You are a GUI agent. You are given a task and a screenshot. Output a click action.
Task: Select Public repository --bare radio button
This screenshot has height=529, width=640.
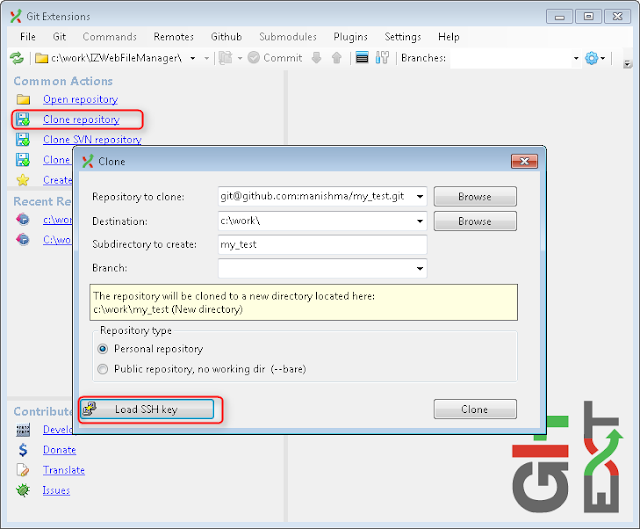pos(103,369)
